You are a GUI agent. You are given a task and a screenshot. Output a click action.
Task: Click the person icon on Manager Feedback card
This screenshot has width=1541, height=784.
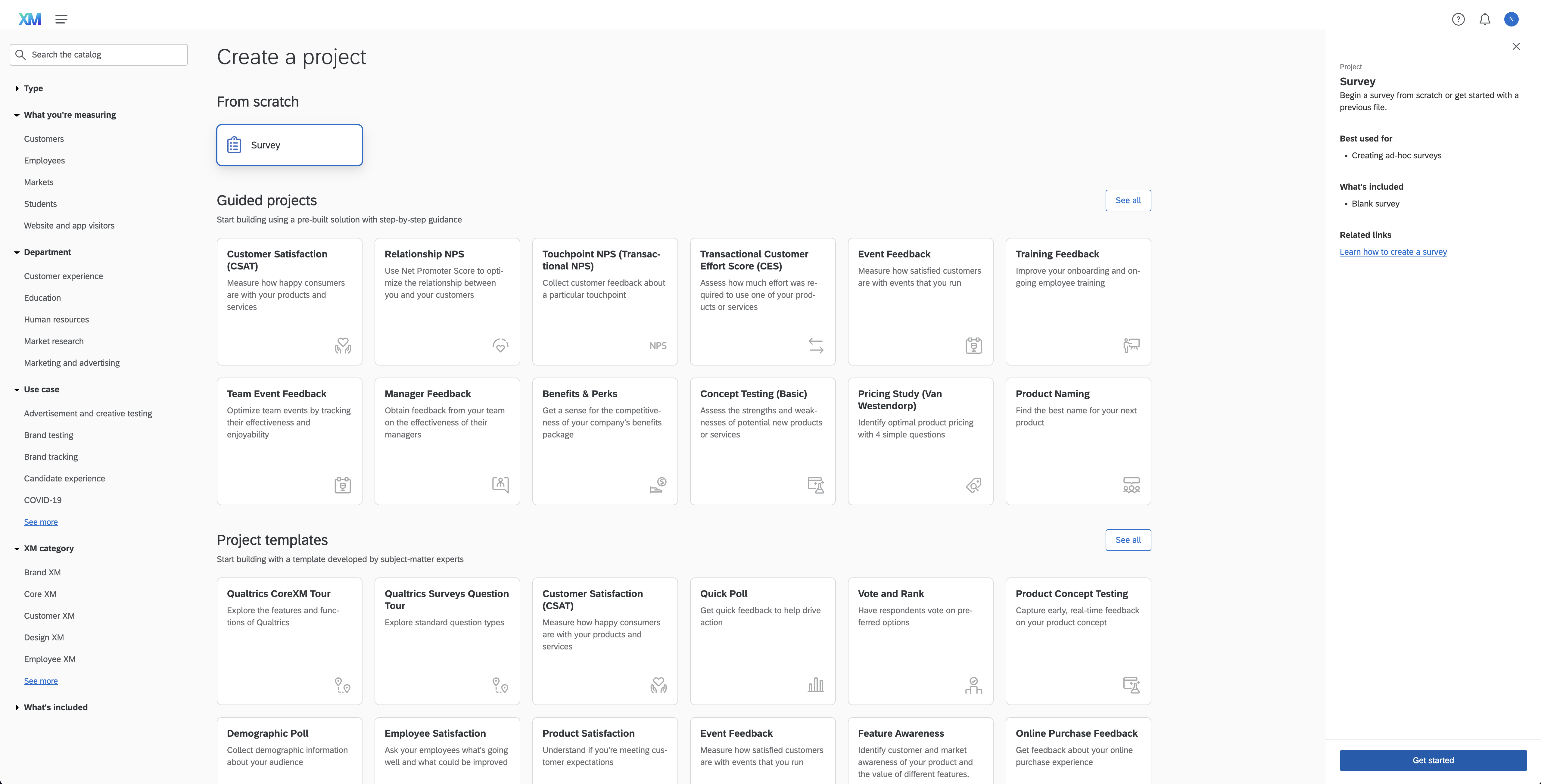[500, 485]
